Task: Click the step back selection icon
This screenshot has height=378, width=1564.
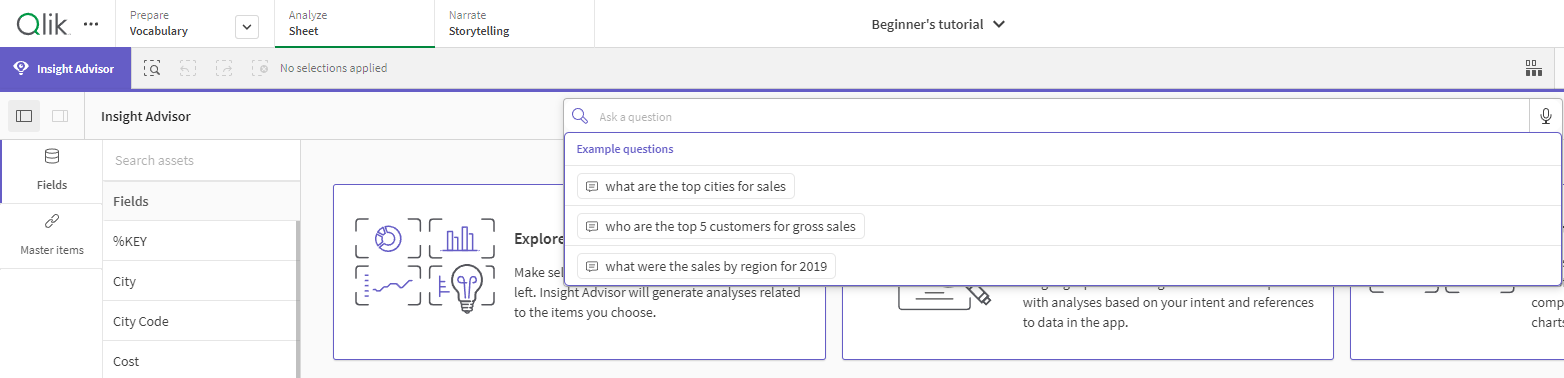Action: click(188, 68)
